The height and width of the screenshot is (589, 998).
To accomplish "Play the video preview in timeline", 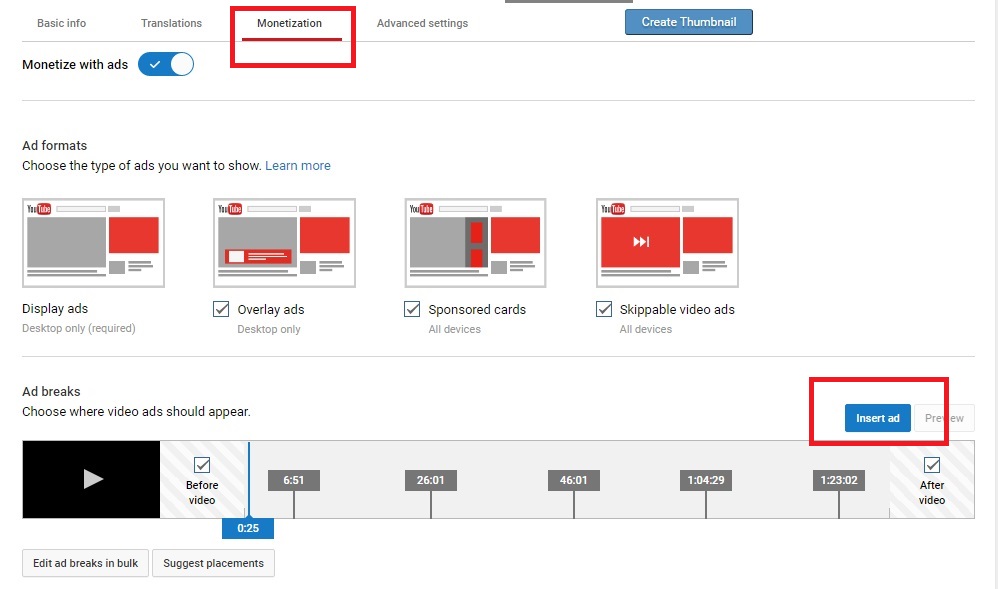I will tap(92, 479).
